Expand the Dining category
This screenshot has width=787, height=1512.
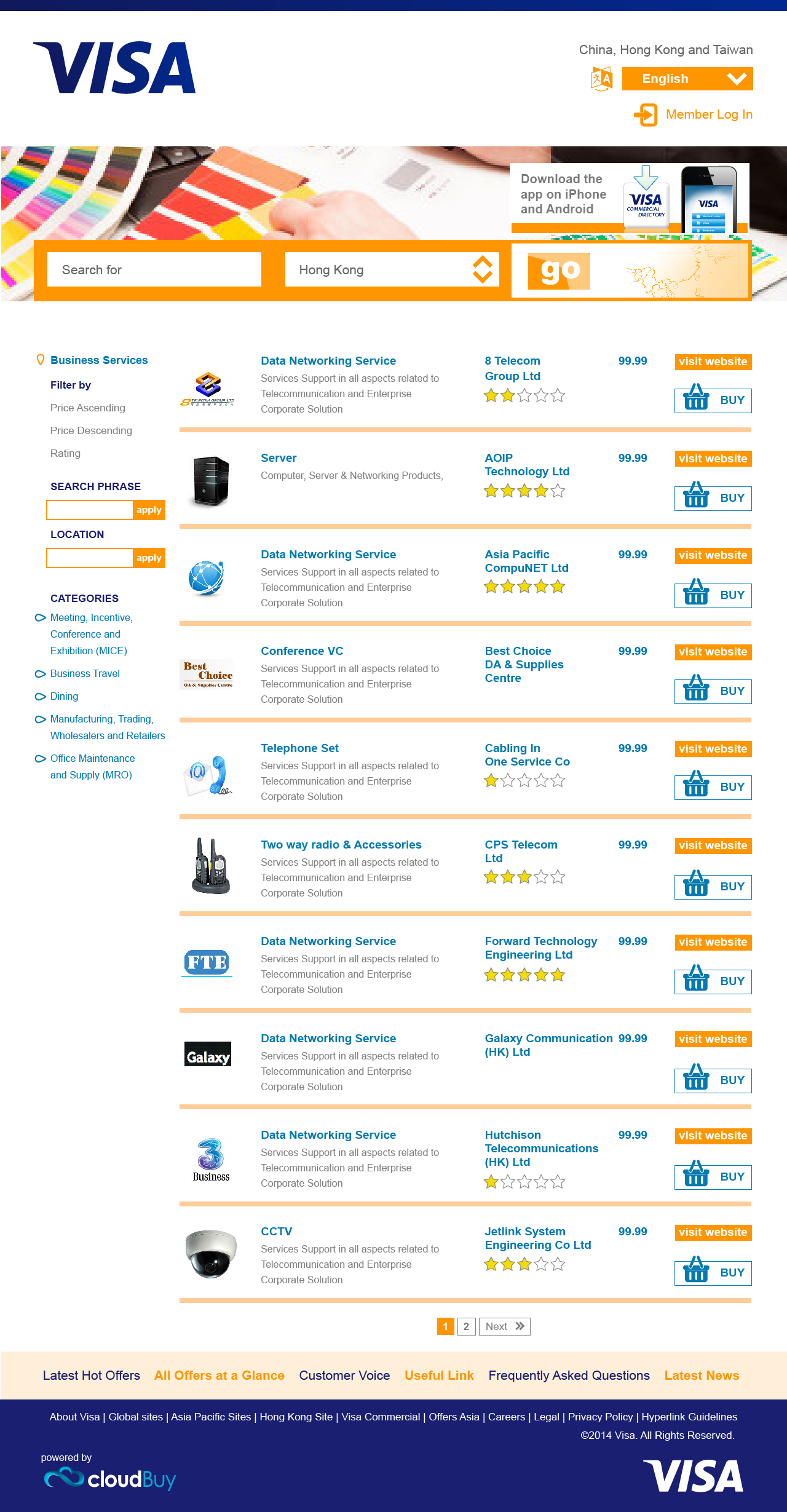pyautogui.click(x=64, y=697)
